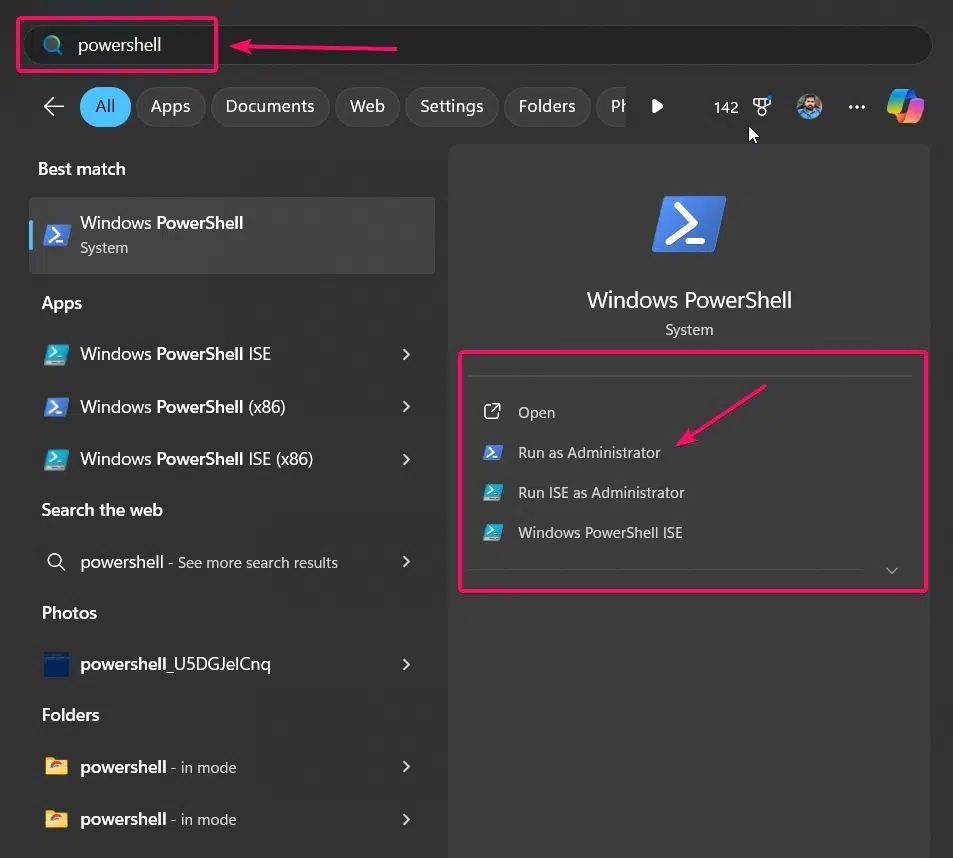Open Windows PowerShell ISE app result
The width and height of the screenshot is (953, 858).
232,354
